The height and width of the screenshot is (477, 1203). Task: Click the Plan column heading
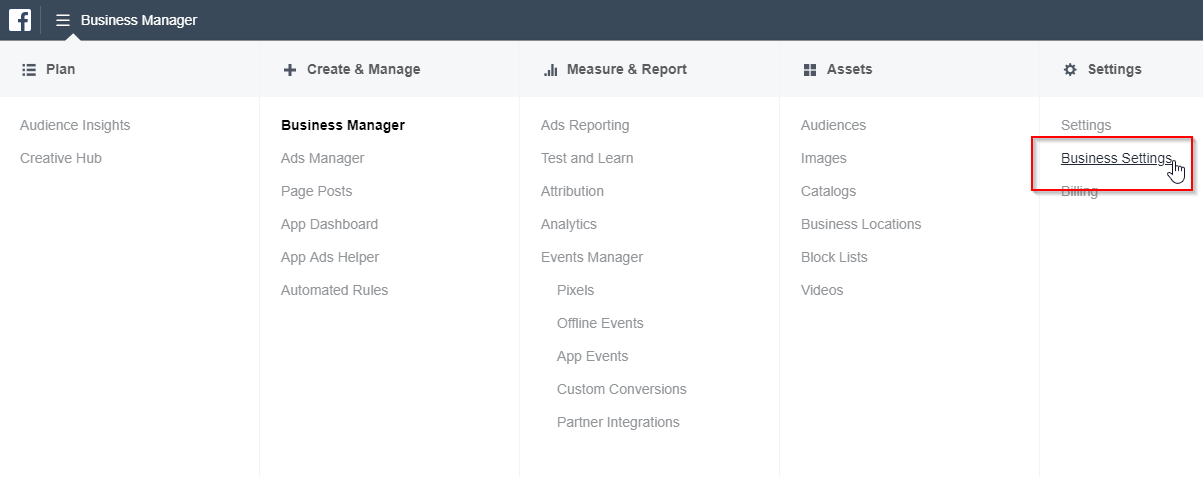60,70
